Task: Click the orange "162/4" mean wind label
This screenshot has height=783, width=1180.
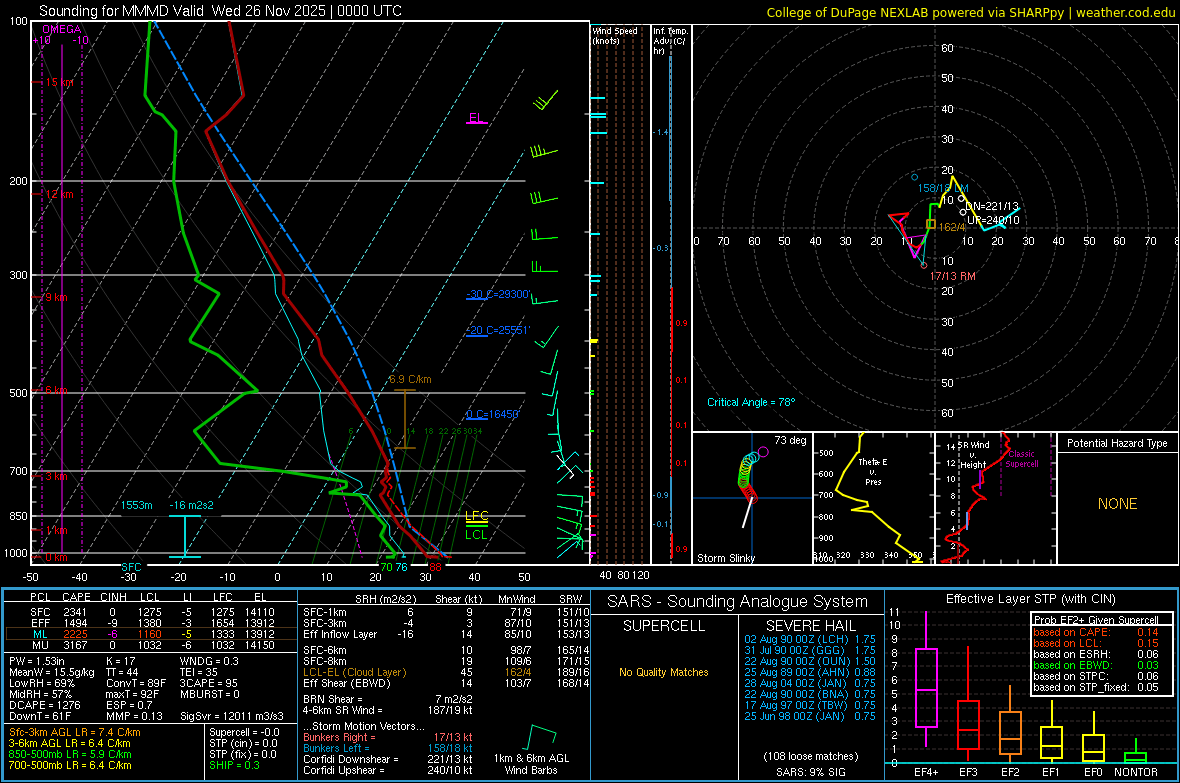Action: 952,227
